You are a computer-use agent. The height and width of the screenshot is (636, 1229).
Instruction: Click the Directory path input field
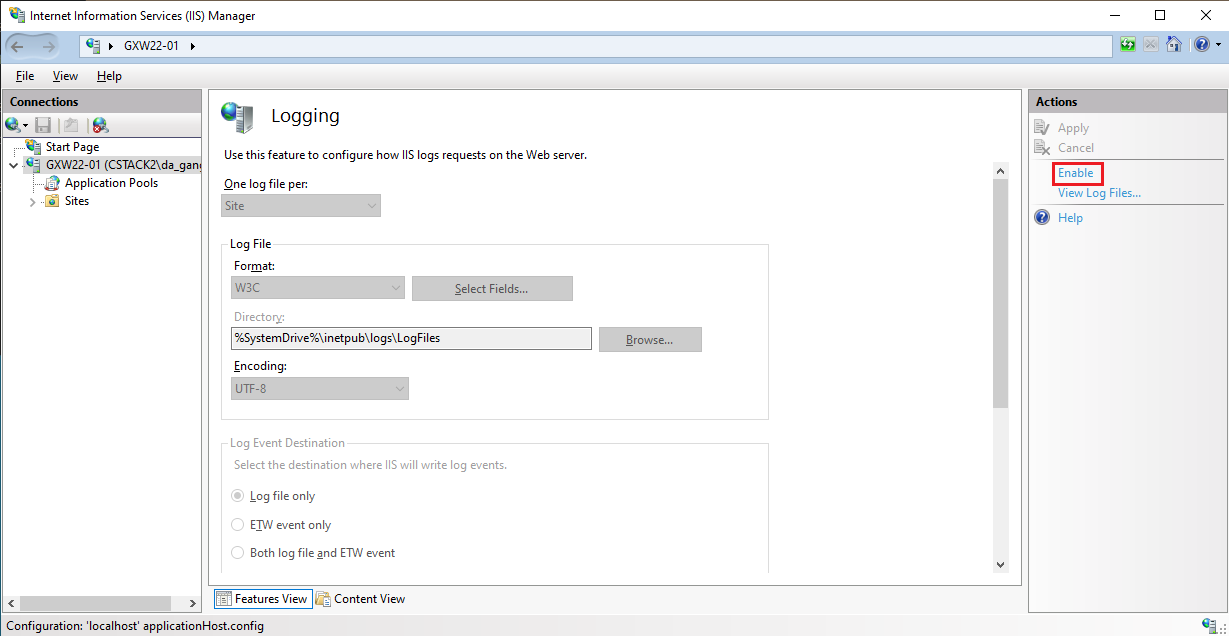411,339
